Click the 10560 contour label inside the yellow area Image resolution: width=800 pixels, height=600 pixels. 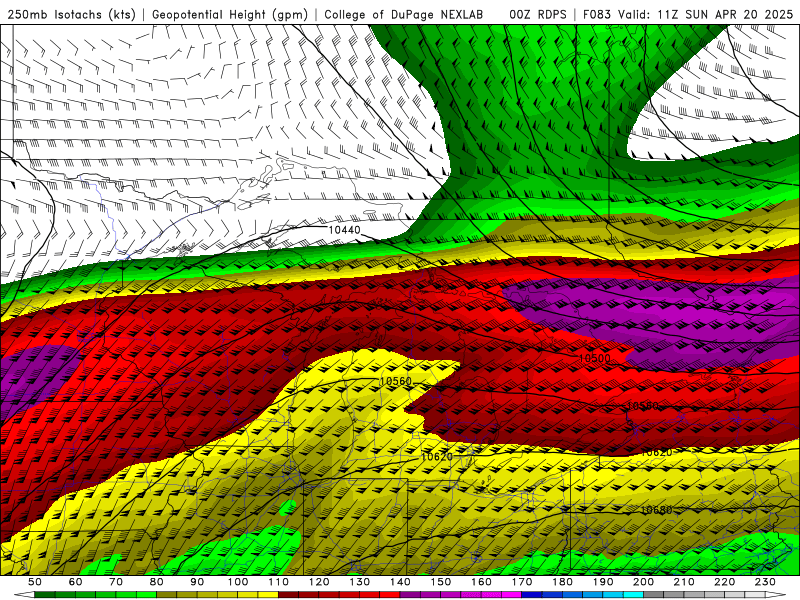click(x=395, y=381)
